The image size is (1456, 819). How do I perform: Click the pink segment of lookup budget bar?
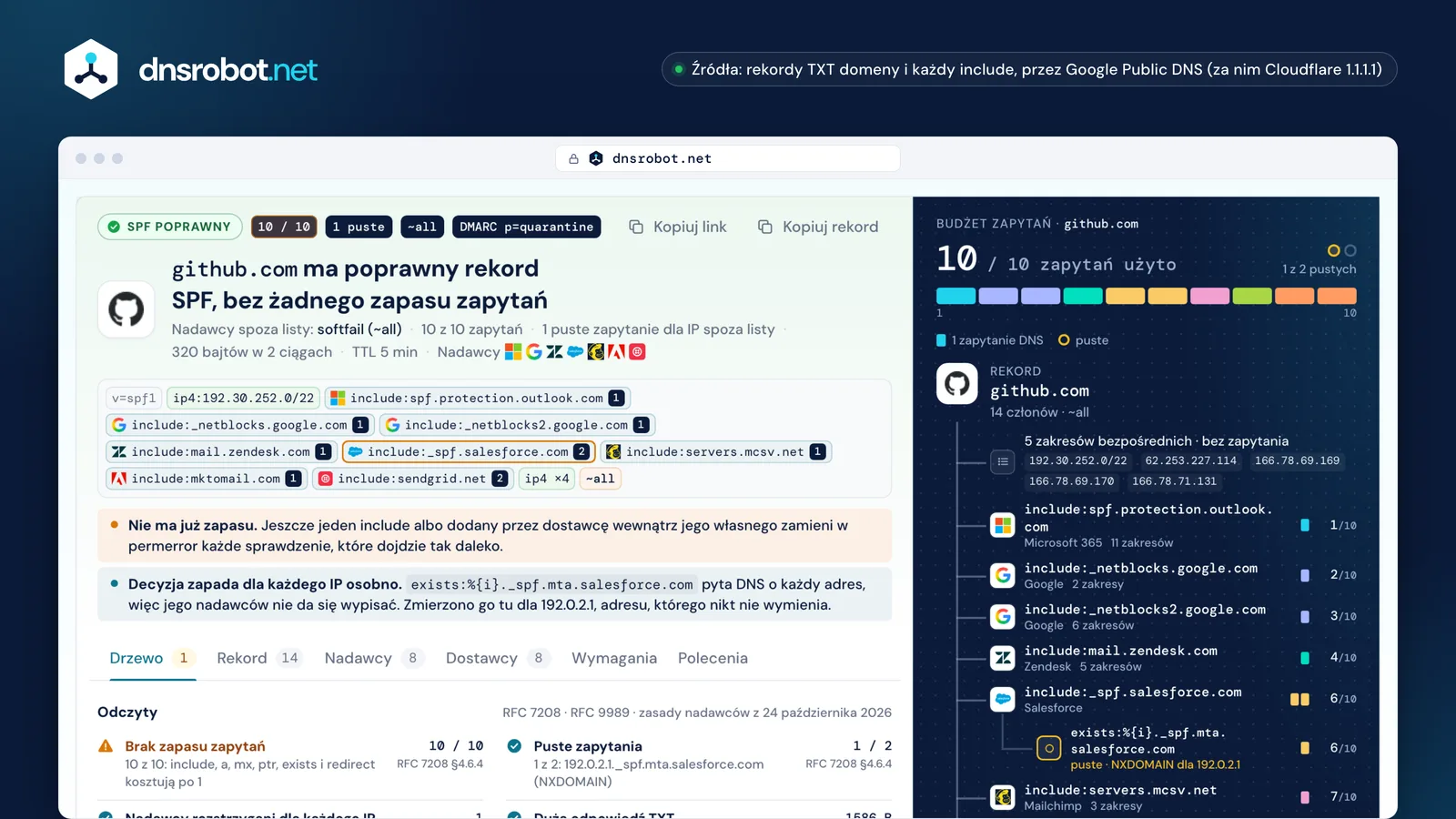1209,296
